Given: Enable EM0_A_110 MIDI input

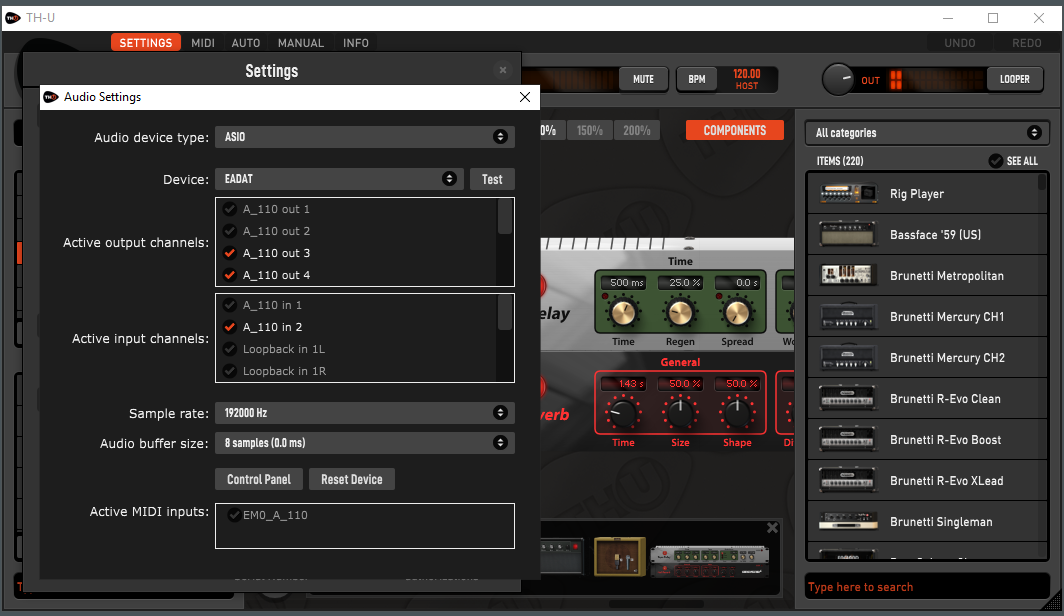Looking at the screenshot, I should pyautogui.click(x=234, y=515).
